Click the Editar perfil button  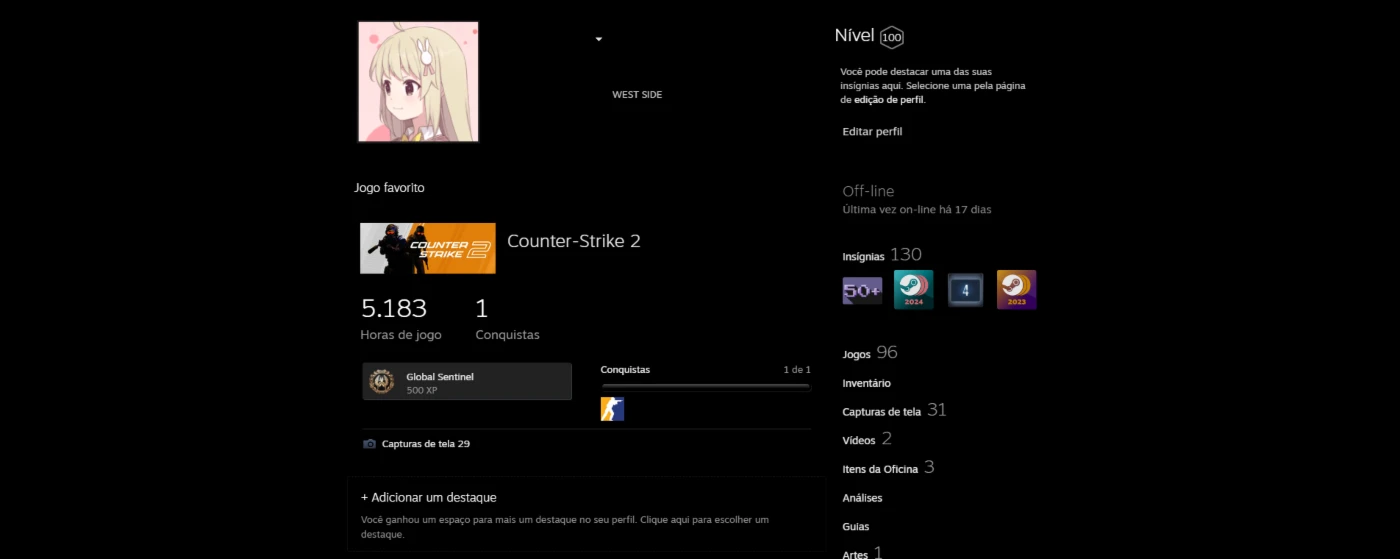point(873,132)
